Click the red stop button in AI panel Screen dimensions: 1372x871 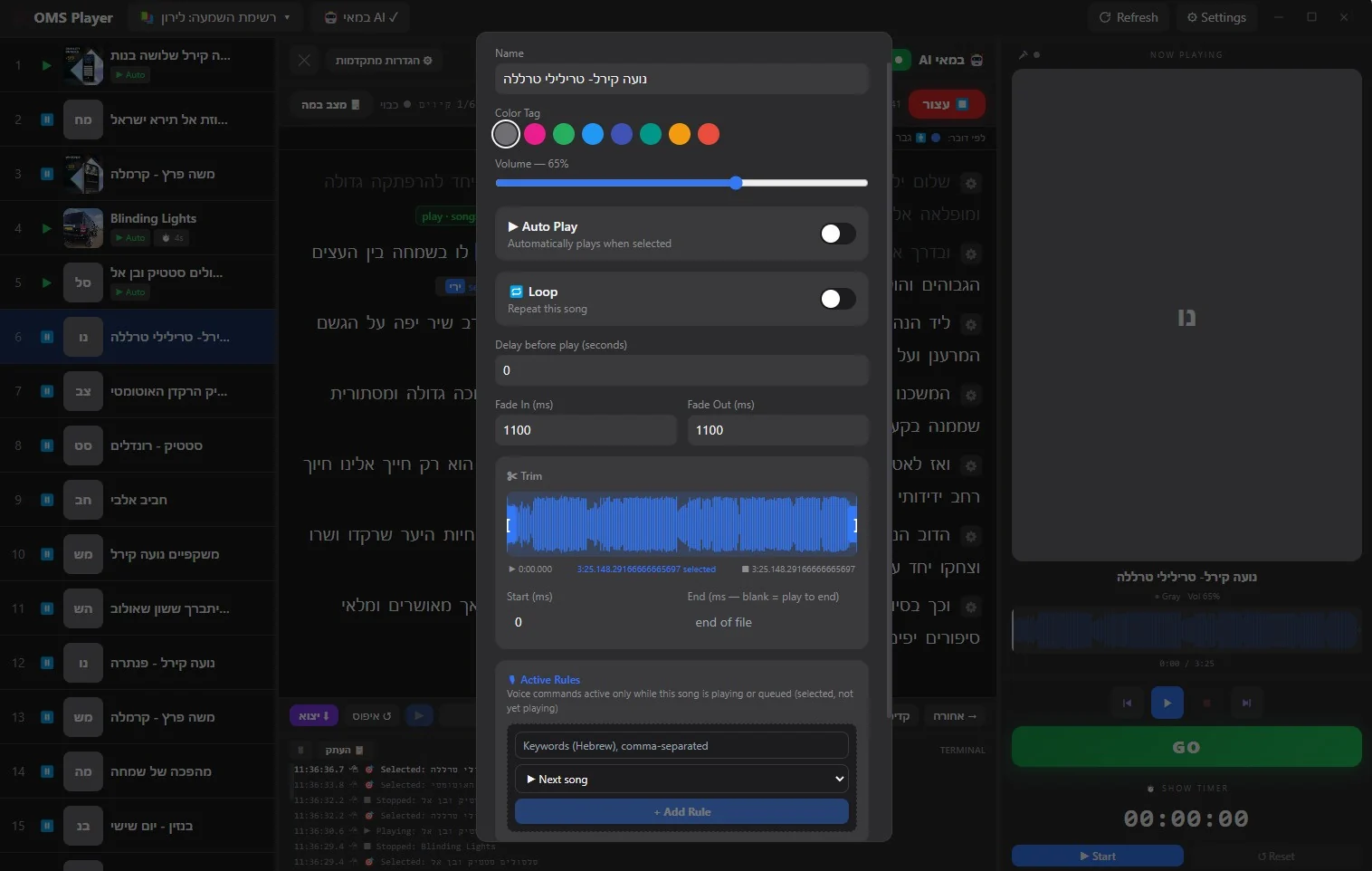click(x=947, y=104)
